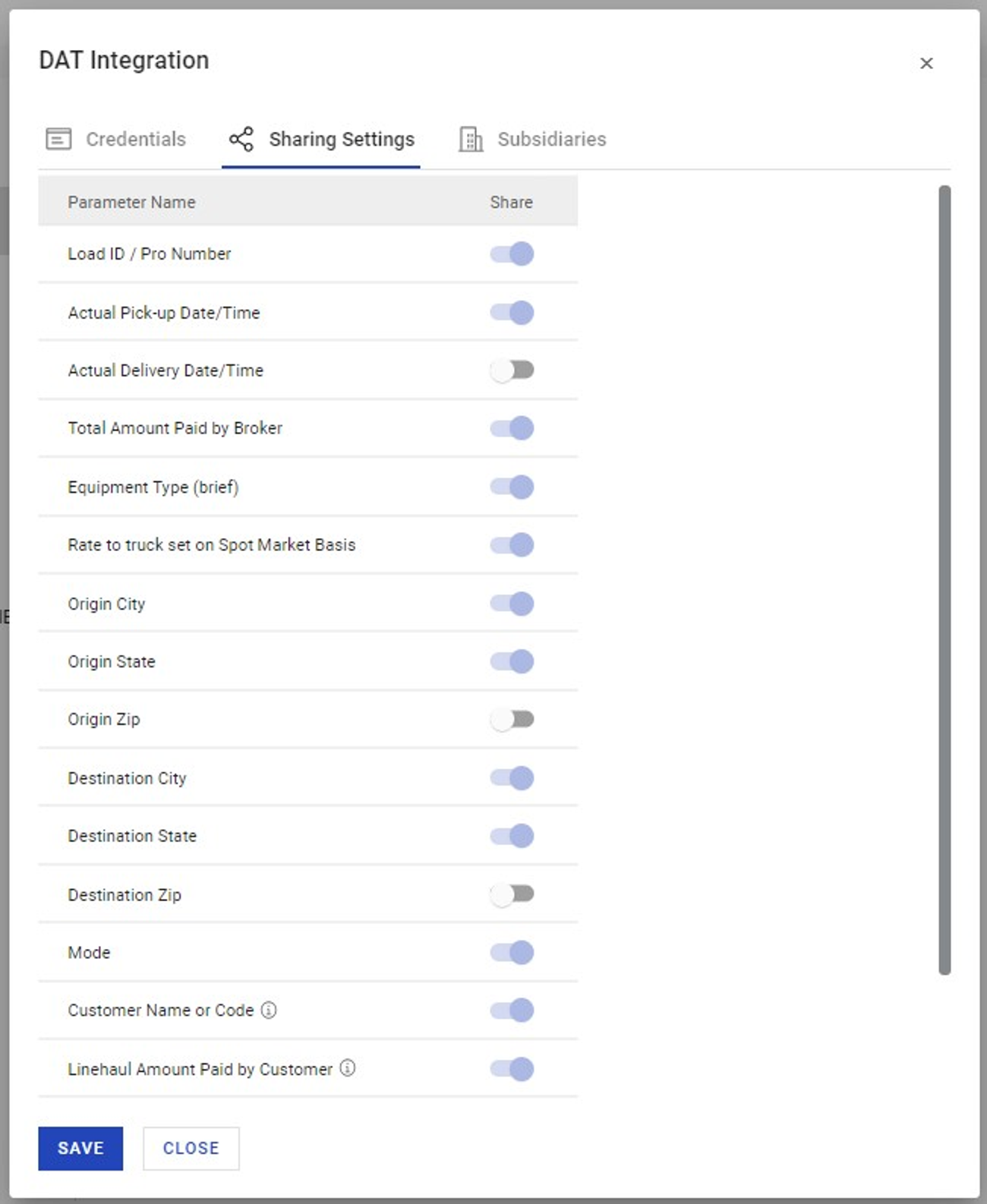Click the Origin City label
The width and height of the screenshot is (987, 1204).
click(106, 604)
